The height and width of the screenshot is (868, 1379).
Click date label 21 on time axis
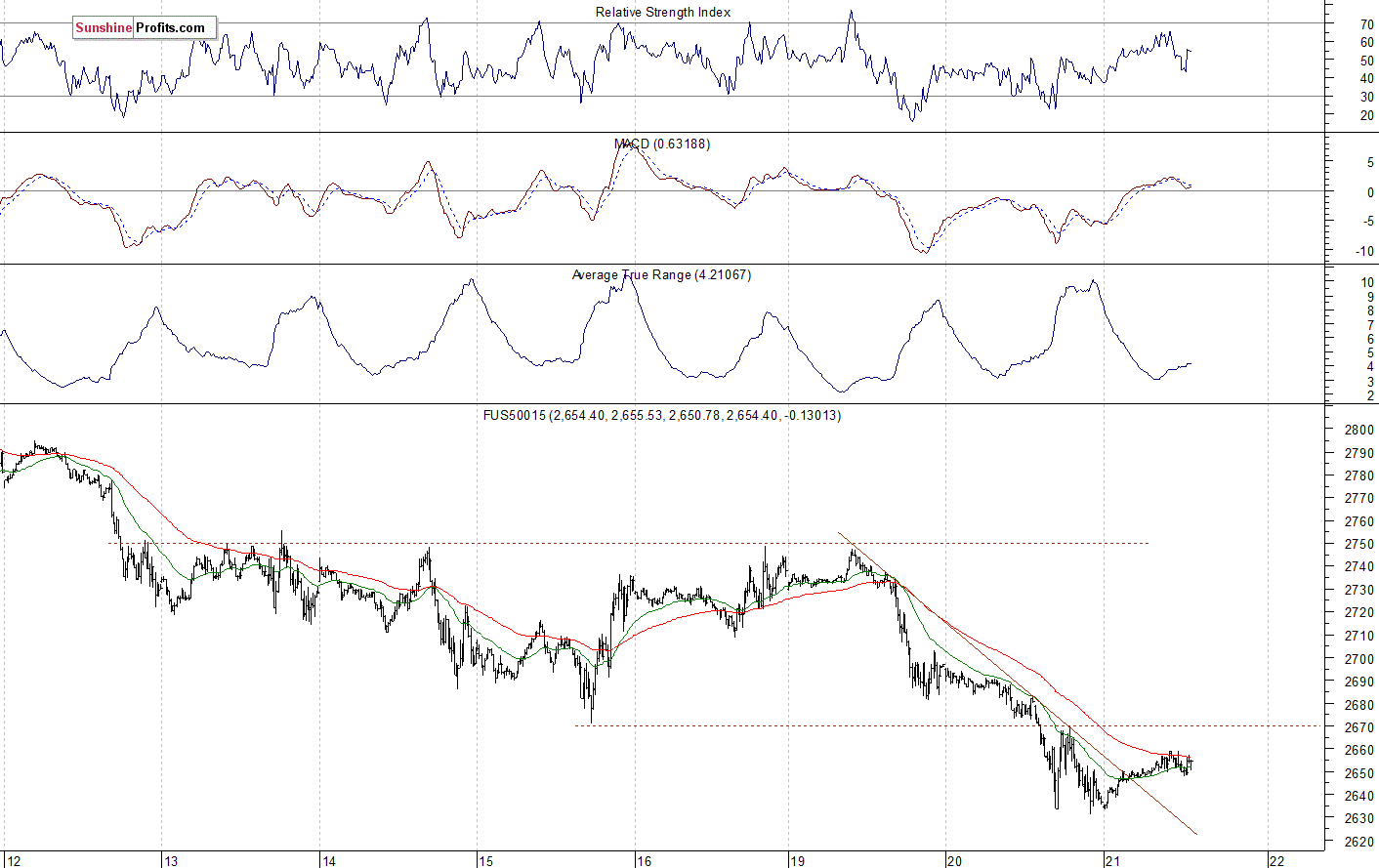(1112, 860)
